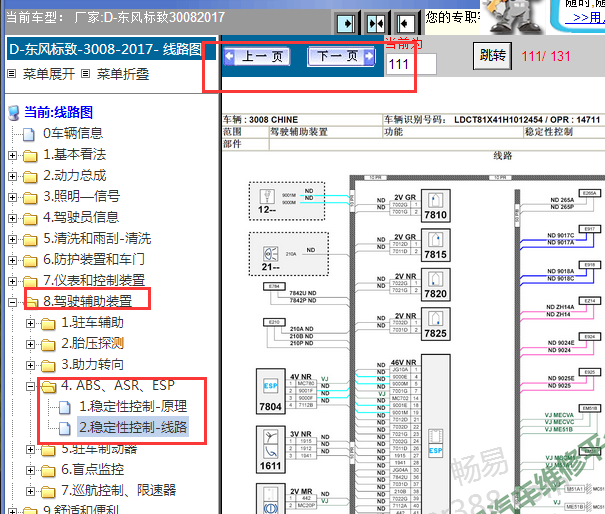This screenshot has height=514, width=605.
Task: Expand the 1.驻车辅助 subfolder
Action: pos(30,323)
